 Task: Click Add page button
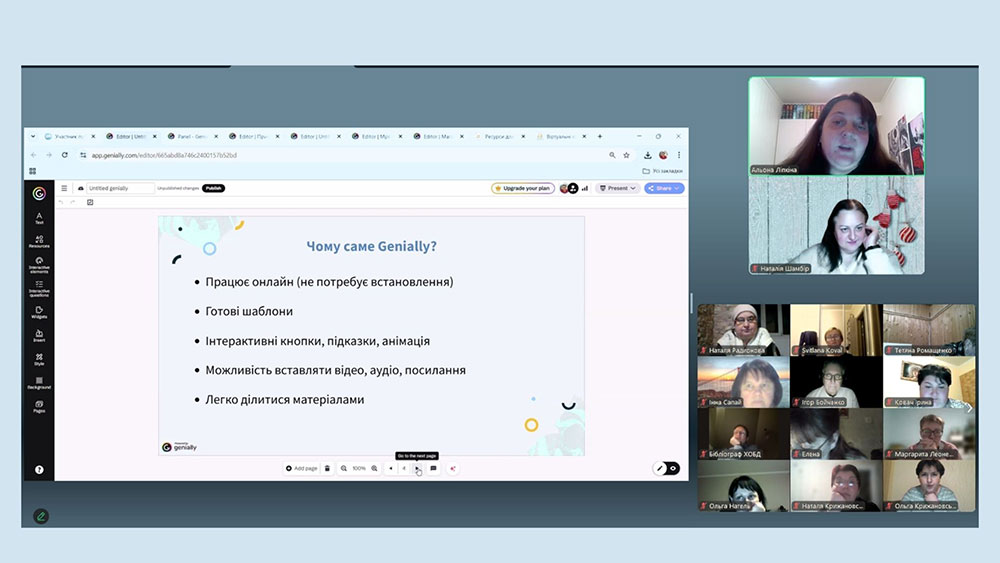click(302, 468)
